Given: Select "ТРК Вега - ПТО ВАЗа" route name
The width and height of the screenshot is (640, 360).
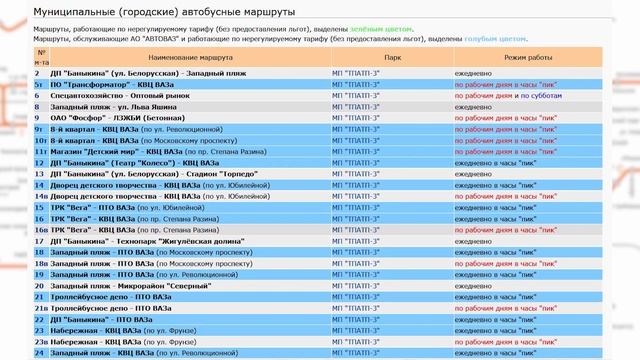Looking at the screenshot, I should 92,208.
